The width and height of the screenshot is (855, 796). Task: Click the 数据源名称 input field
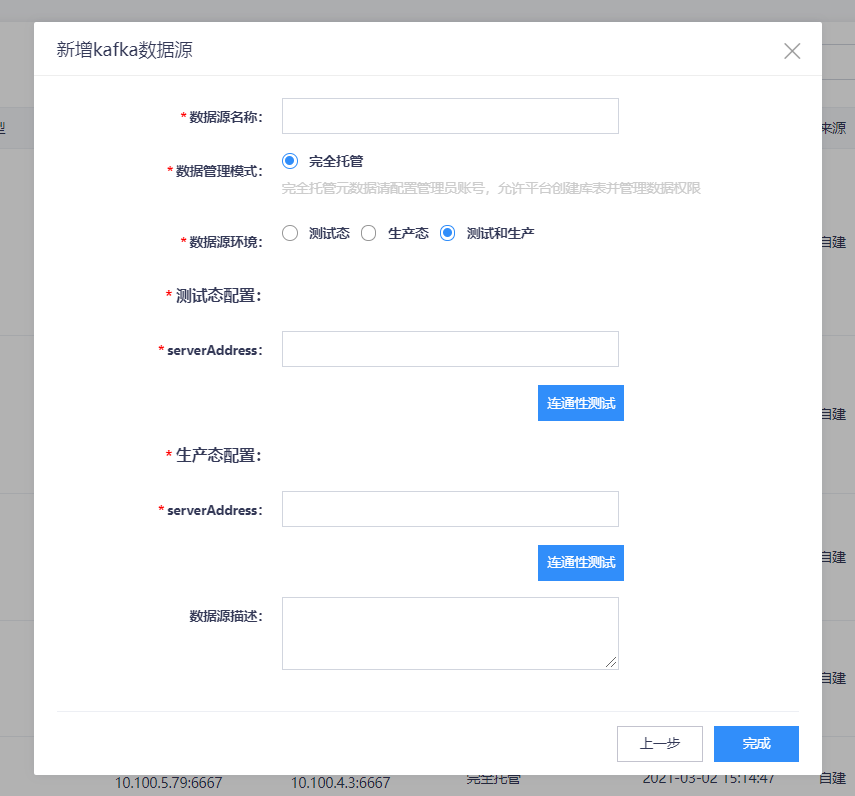[450, 116]
